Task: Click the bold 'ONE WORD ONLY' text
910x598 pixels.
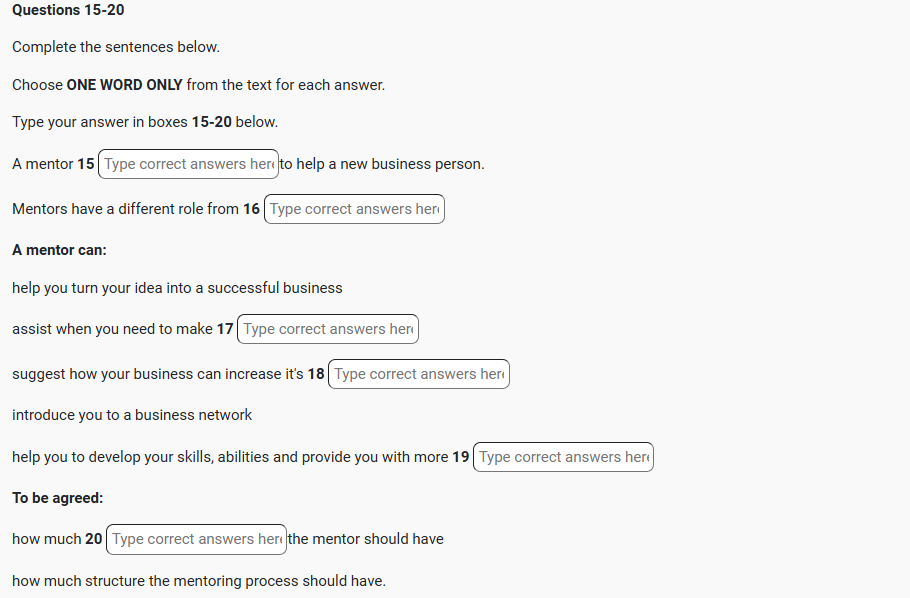Action: [x=124, y=85]
